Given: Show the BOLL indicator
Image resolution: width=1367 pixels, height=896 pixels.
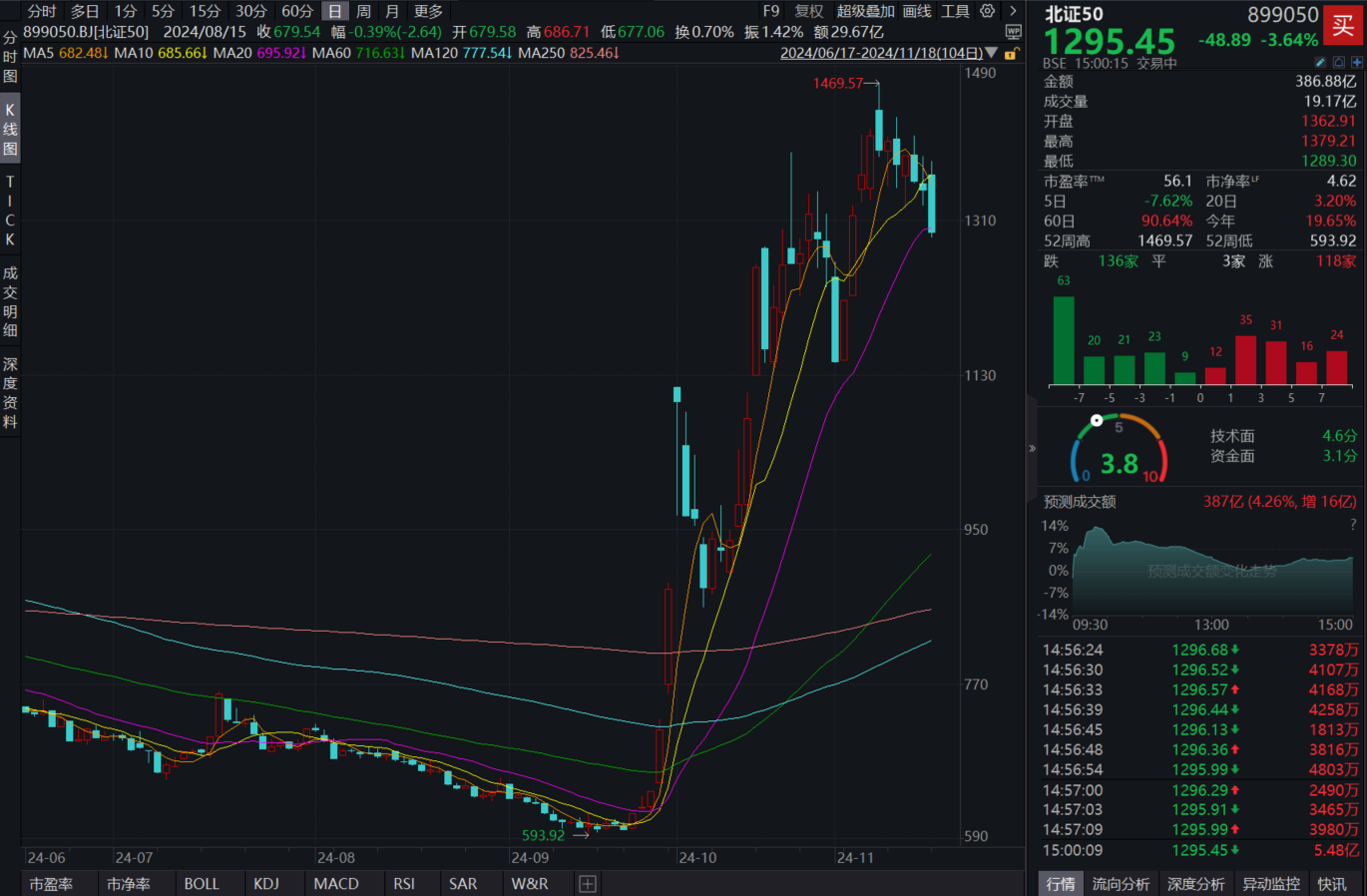Looking at the screenshot, I should point(202,884).
